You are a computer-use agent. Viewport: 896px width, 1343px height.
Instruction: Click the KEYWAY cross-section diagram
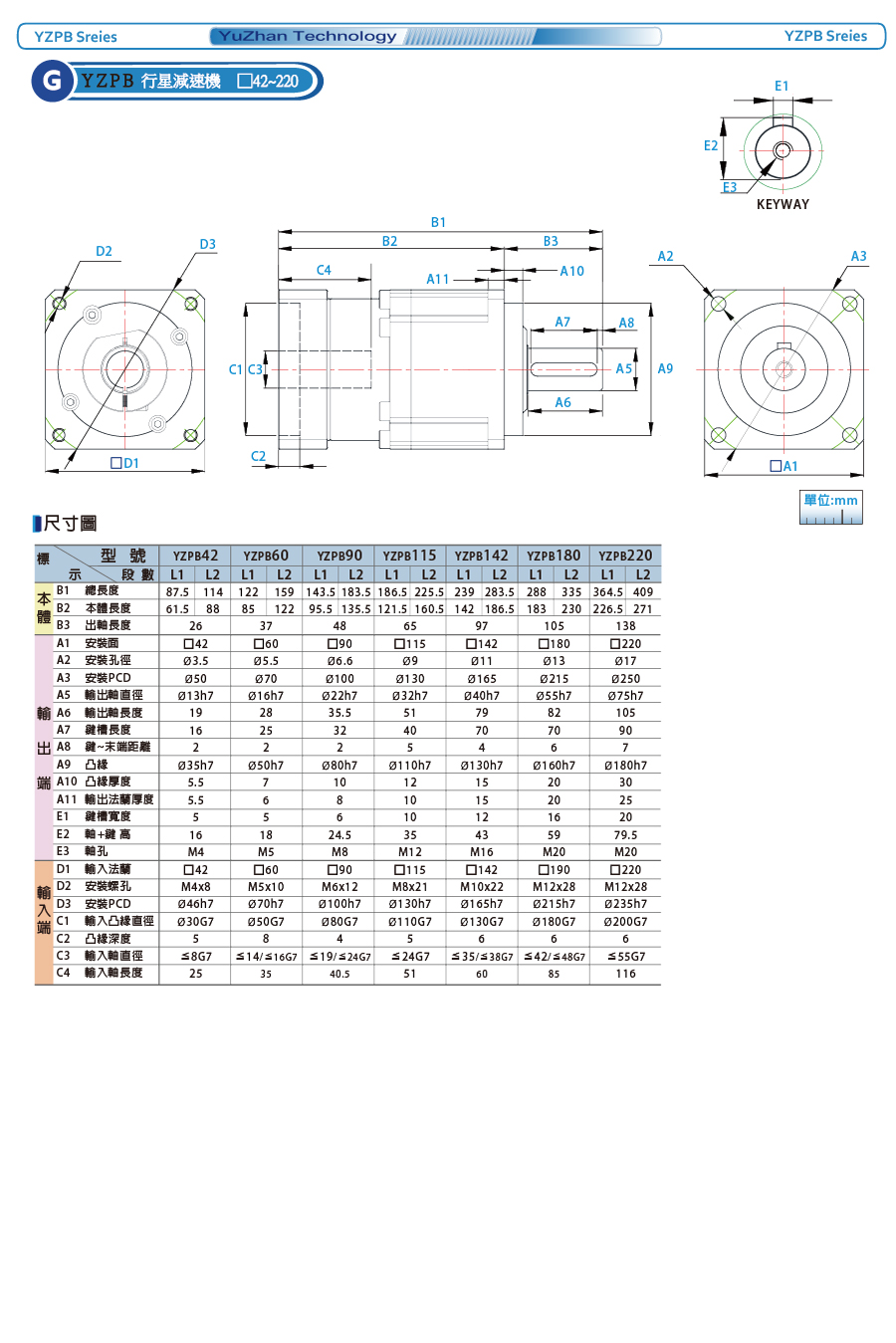(783, 151)
